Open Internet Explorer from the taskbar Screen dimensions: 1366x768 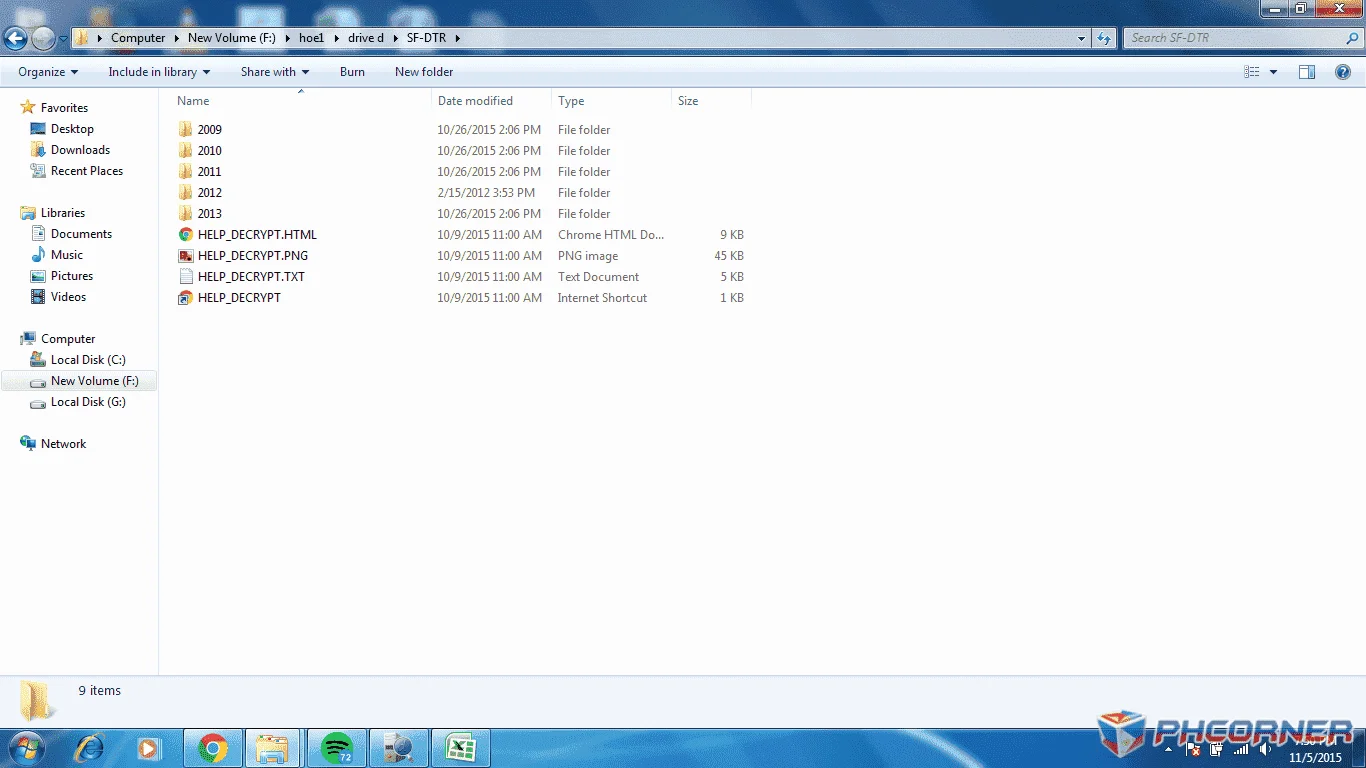tap(91, 747)
